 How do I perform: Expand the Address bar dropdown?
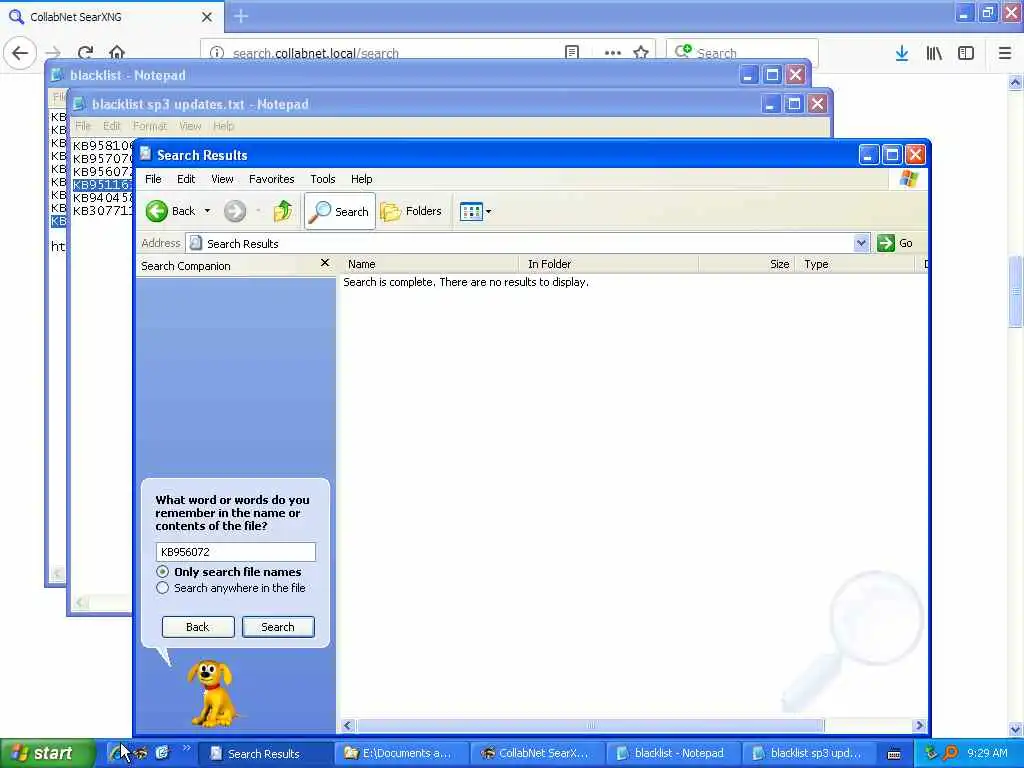click(x=861, y=243)
